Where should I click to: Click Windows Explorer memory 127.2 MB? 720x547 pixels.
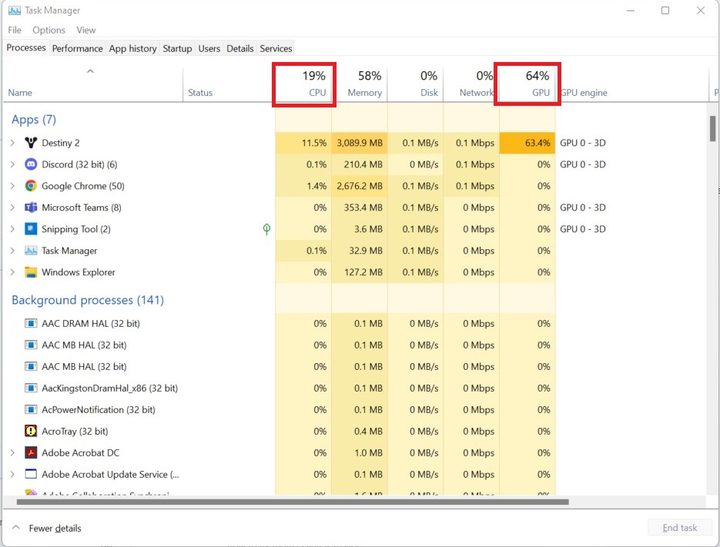coord(363,272)
